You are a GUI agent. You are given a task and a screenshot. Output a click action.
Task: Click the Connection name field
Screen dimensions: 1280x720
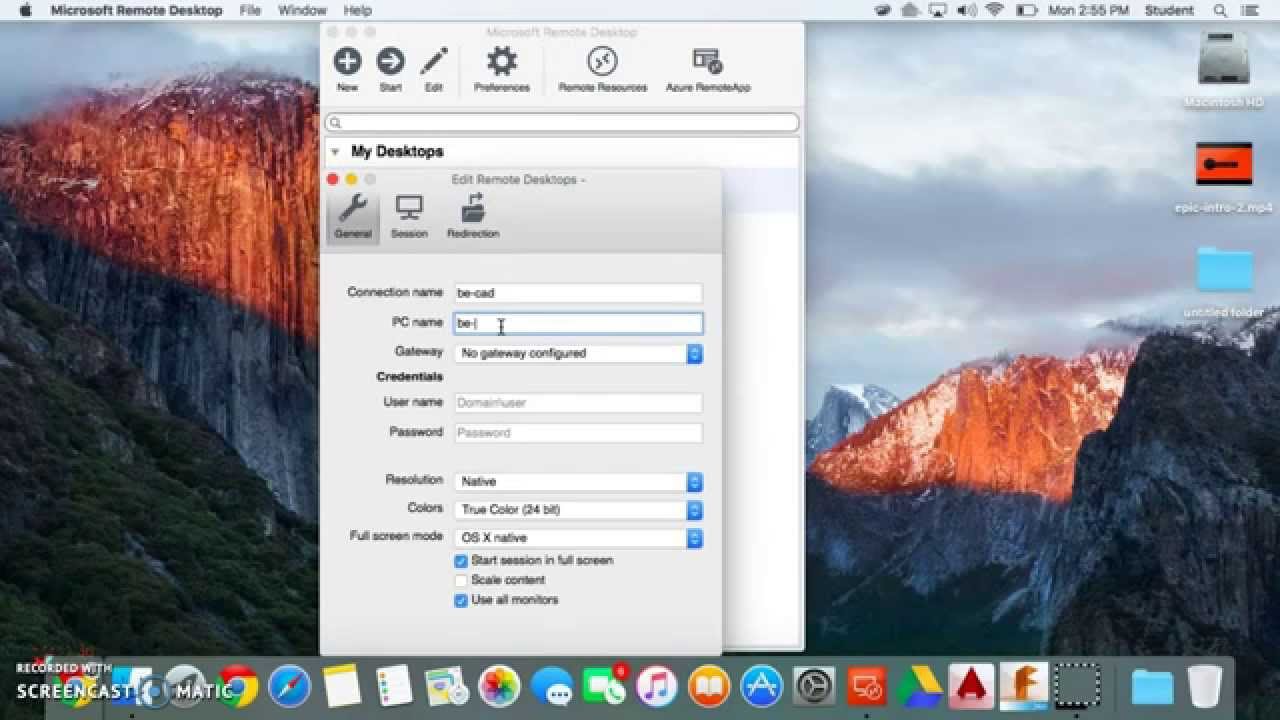coord(578,293)
